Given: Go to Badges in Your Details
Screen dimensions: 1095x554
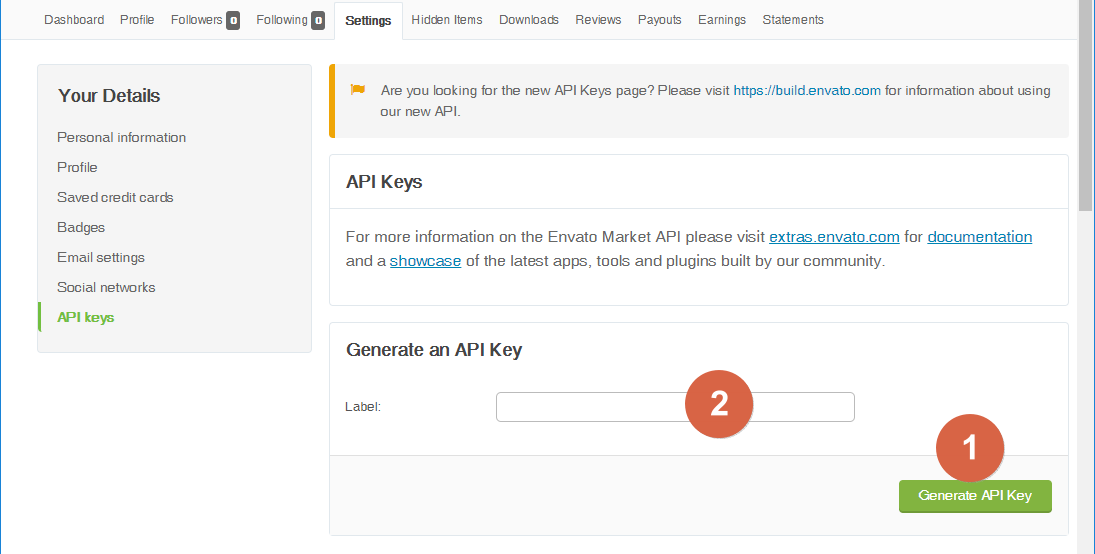Looking at the screenshot, I should (x=81, y=227).
